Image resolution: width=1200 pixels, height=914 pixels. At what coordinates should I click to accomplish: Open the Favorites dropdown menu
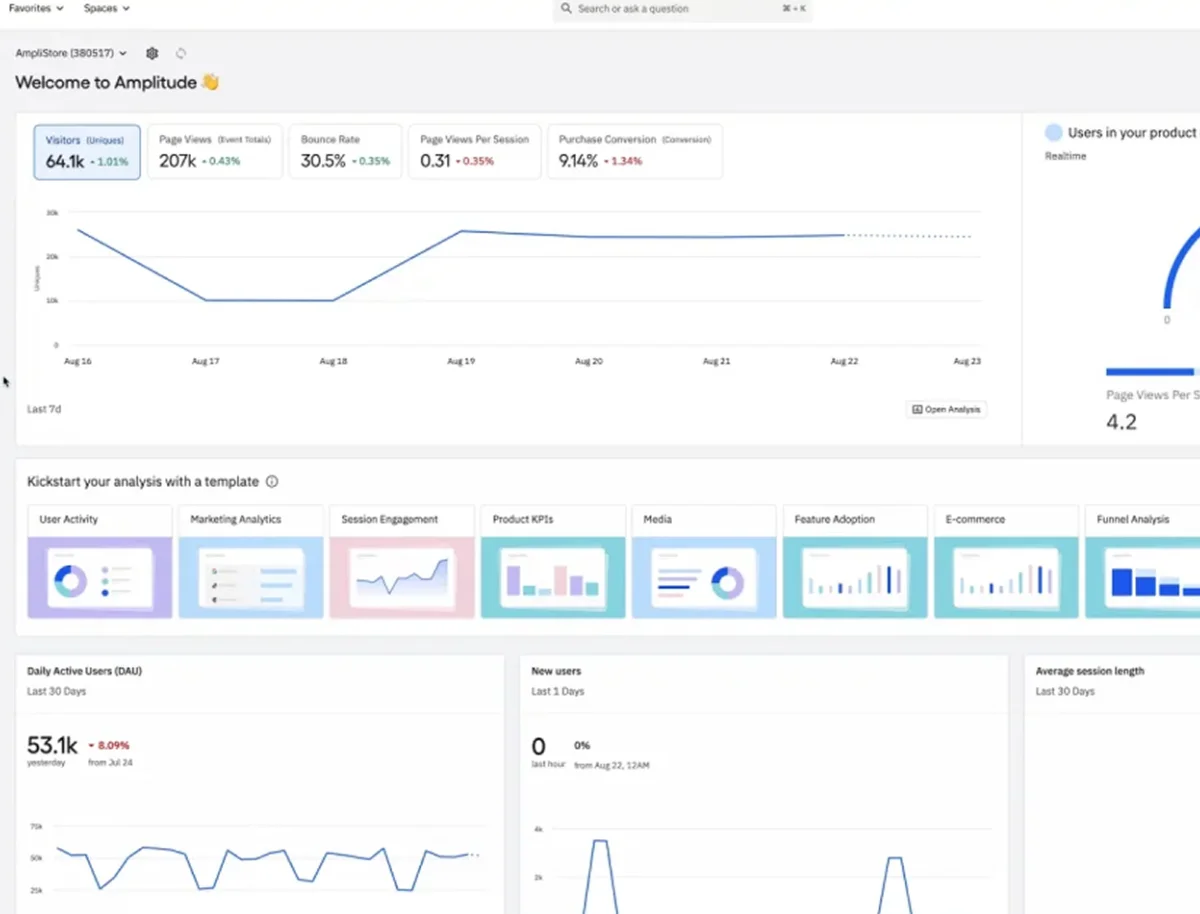click(x=36, y=8)
